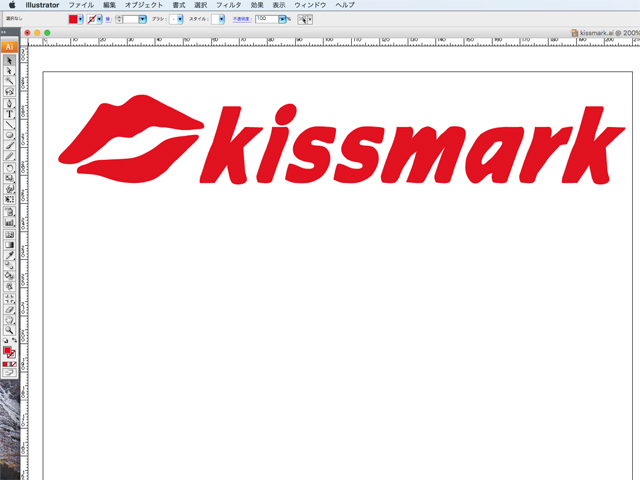640x480 pixels.
Task: Select the Scale tool
Action: [x=9, y=179]
